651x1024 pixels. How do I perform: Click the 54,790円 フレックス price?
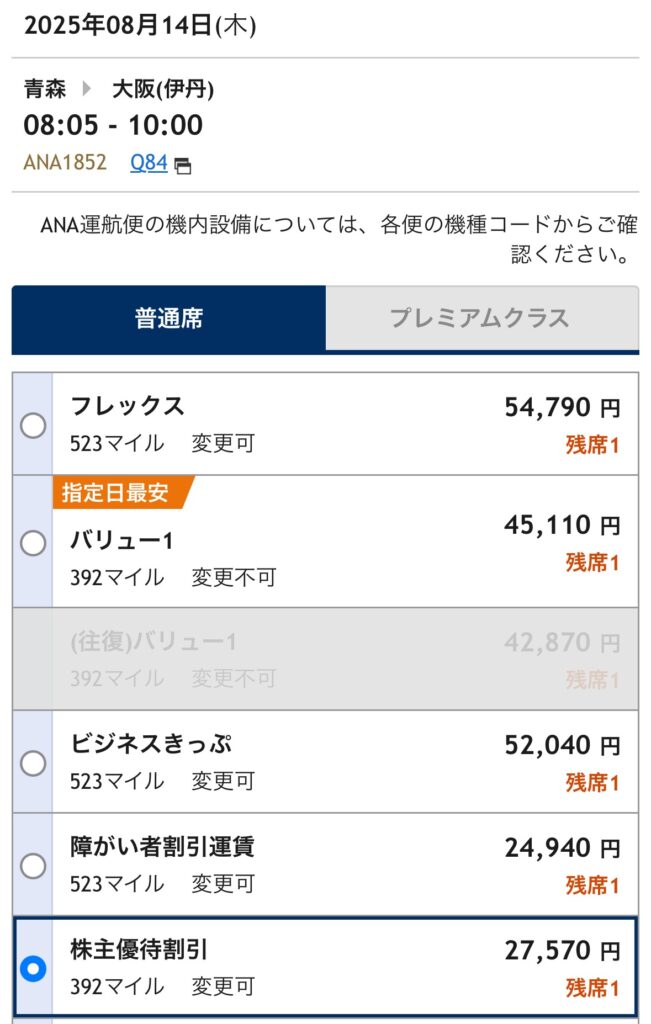pyautogui.click(x=562, y=408)
